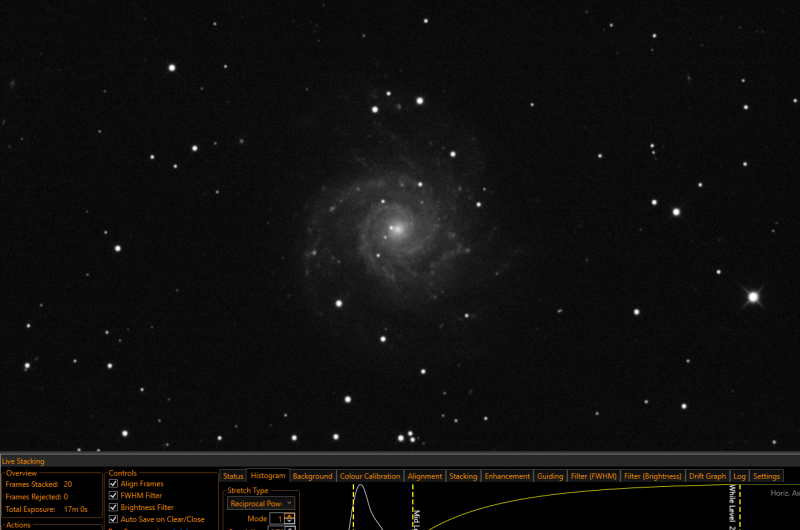800x530 pixels.
Task: Click the brightest spiked star at right
Action: coord(754,297)
